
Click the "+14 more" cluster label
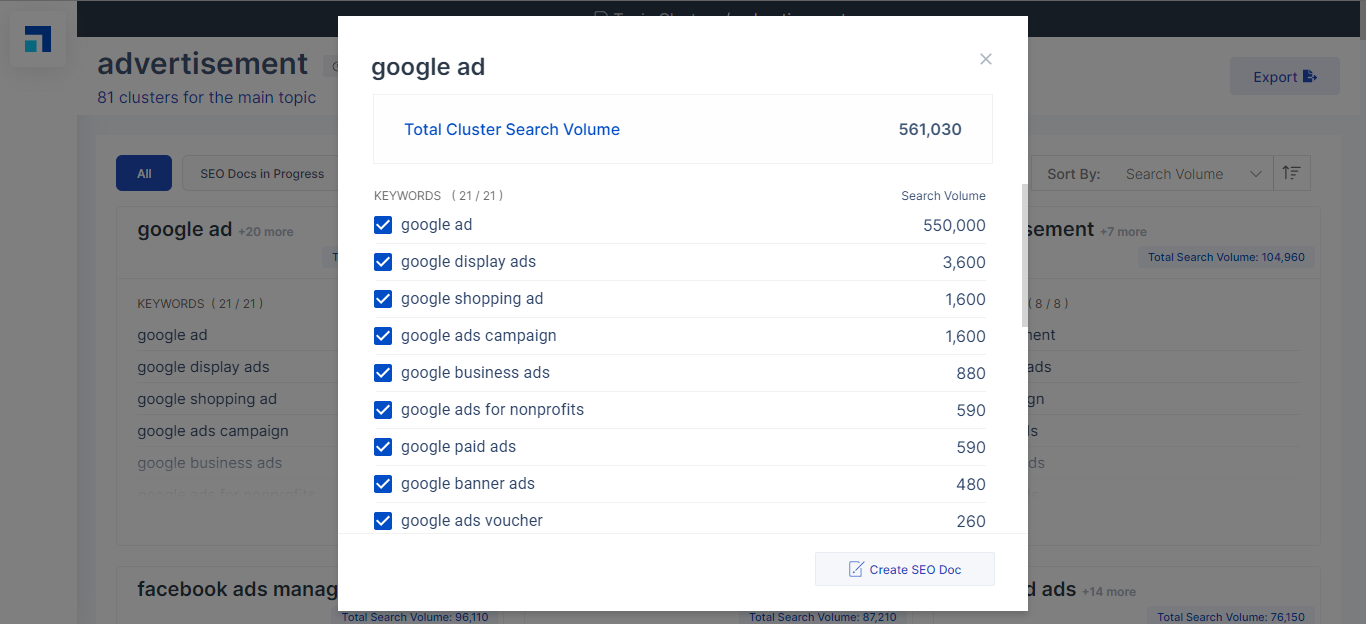tap(1109, 592)
